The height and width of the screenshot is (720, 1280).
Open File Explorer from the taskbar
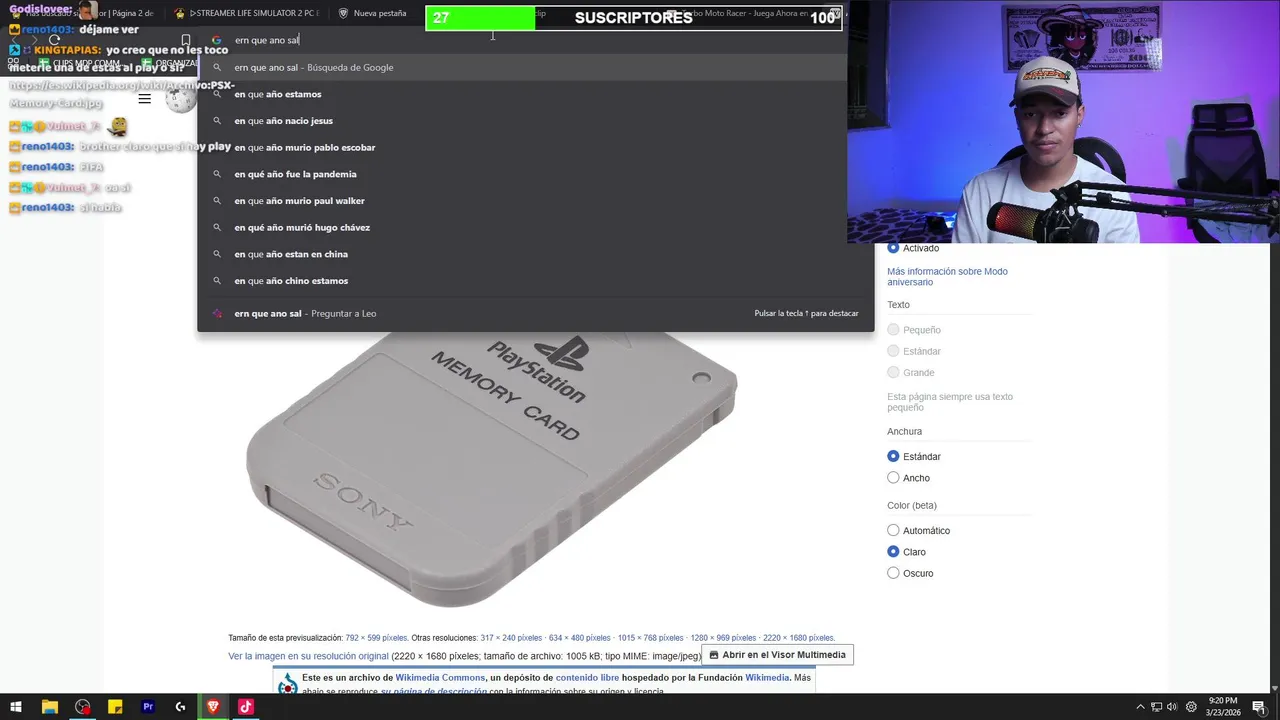pos(49,707)
